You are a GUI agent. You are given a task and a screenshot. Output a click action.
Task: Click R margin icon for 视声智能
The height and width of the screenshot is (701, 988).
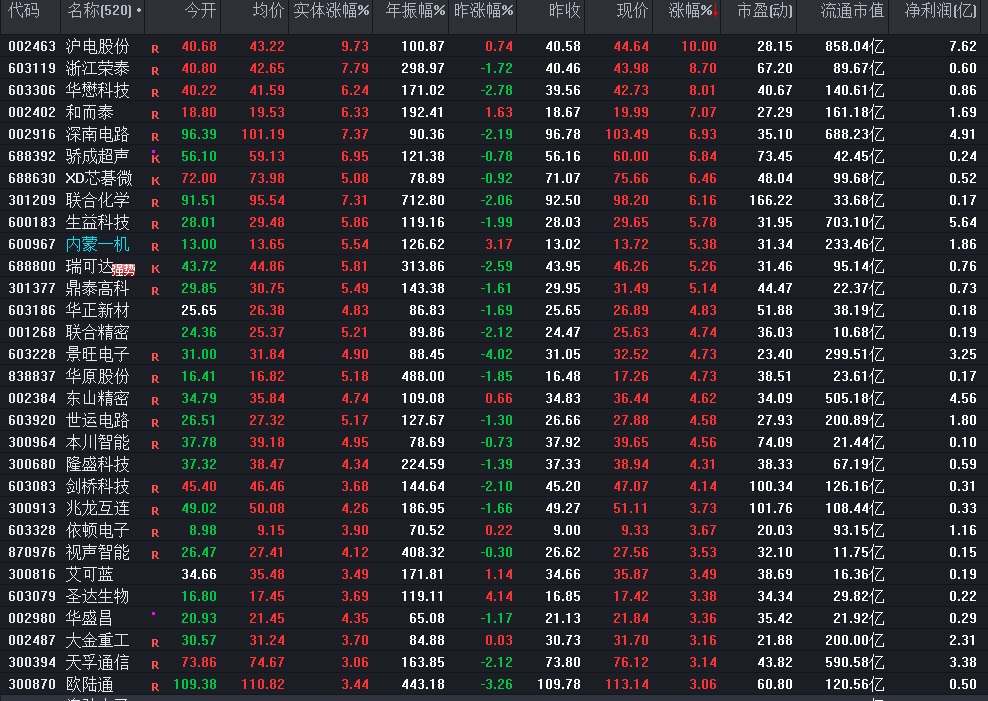[x=155, y=556]
